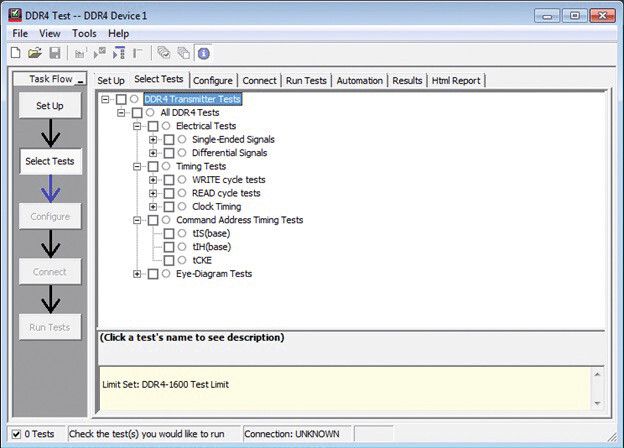Check the WRITE cycle tests checkbox

tap(169, 180)
